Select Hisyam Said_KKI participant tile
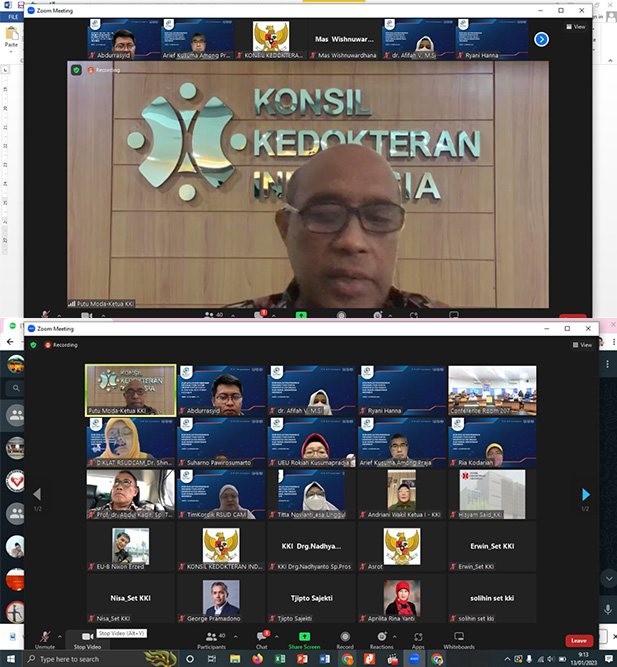The width and height of the screenshot is (617, 667). click(x=492, y=494)
